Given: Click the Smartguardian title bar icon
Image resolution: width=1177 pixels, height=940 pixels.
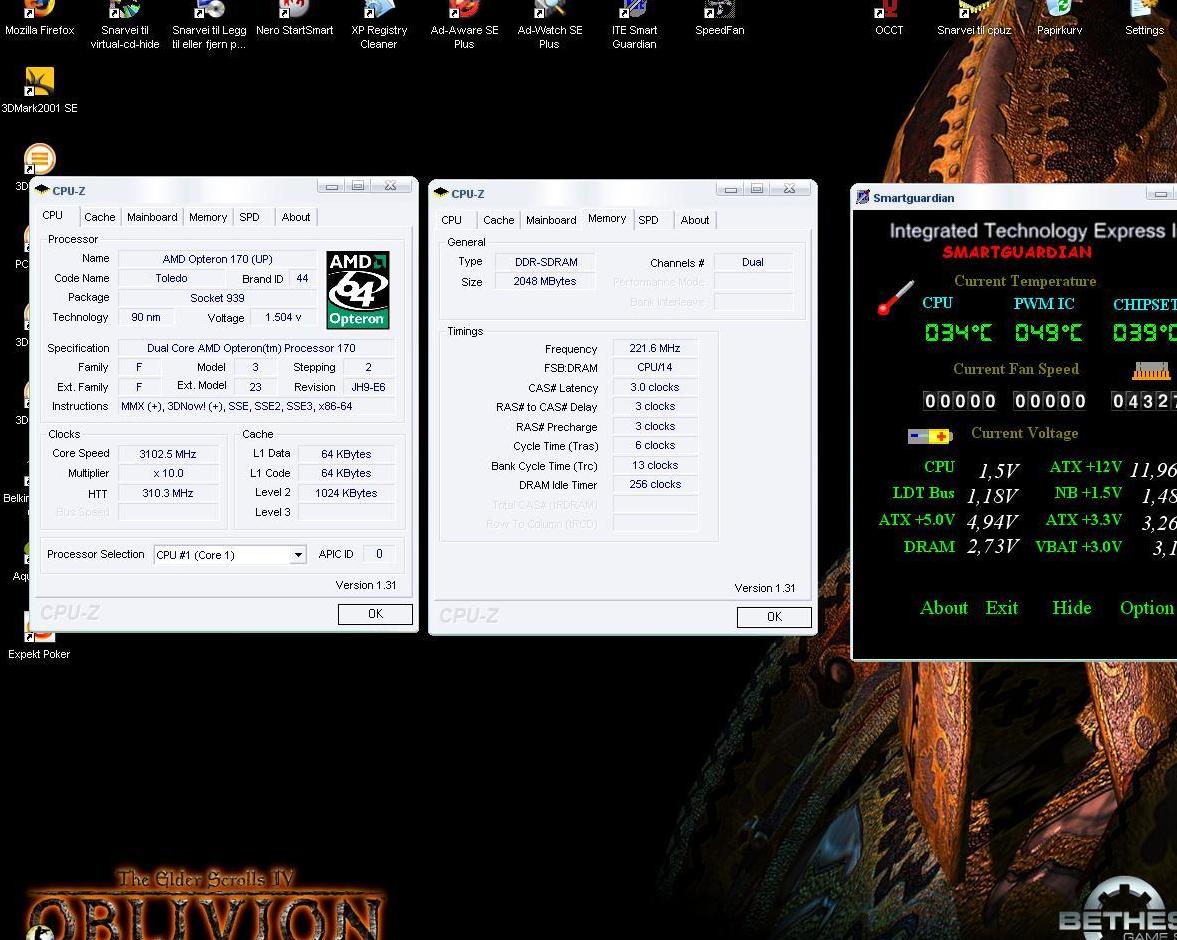Looking at the screenshot, I should pyautogui.click(x=863, y=197).
